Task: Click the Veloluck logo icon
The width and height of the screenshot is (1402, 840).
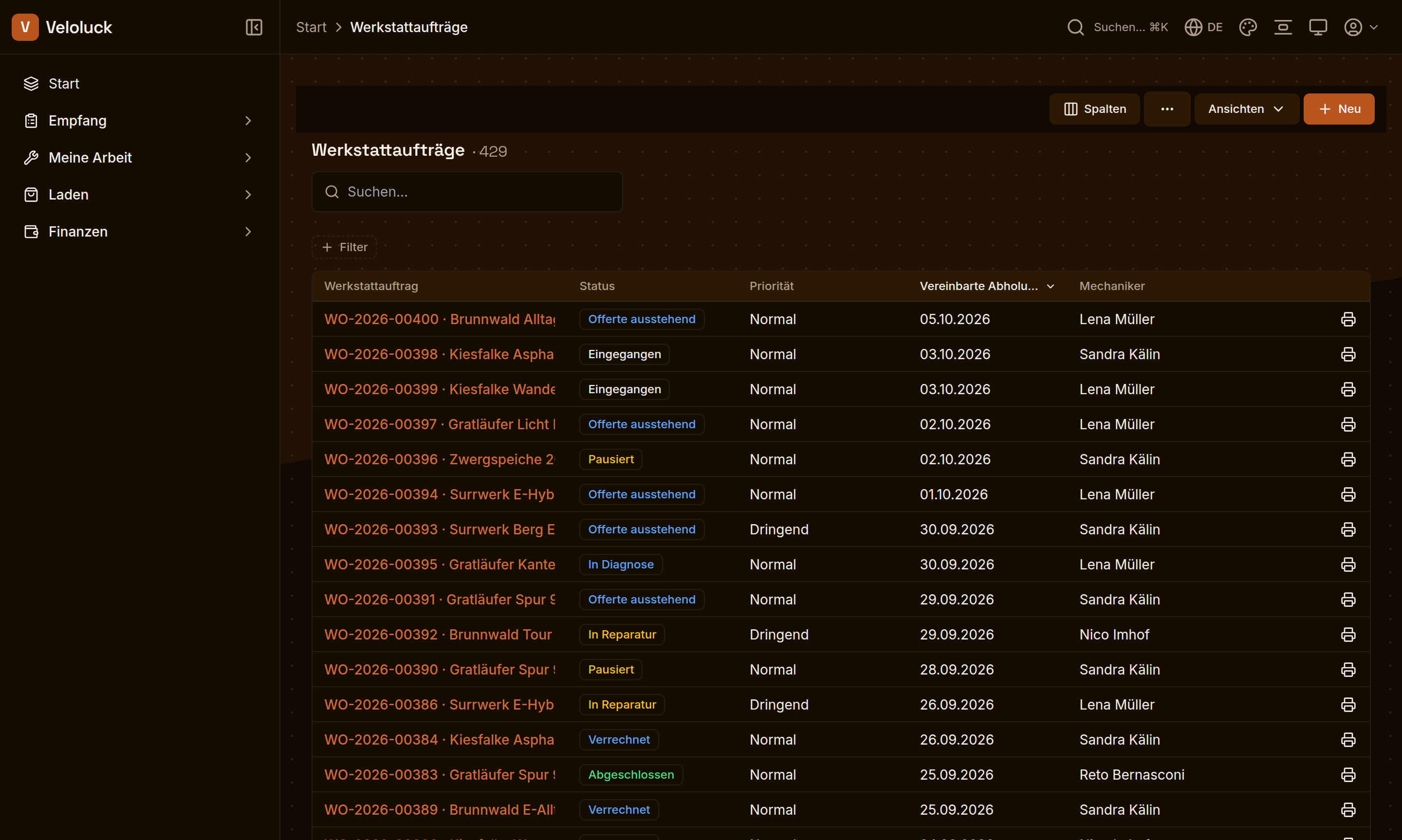Action: point(25,27)
